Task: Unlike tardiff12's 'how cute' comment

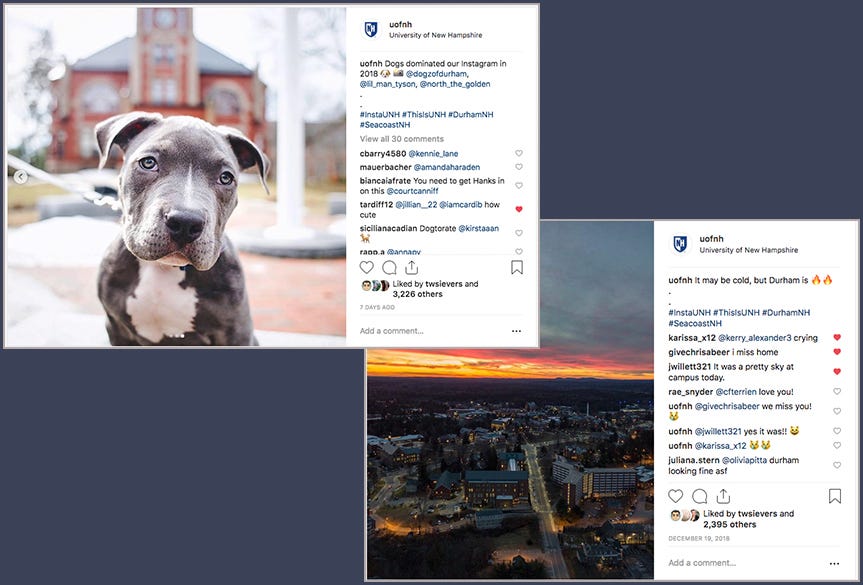Action: pyautogui.click(x=518, y=210)
